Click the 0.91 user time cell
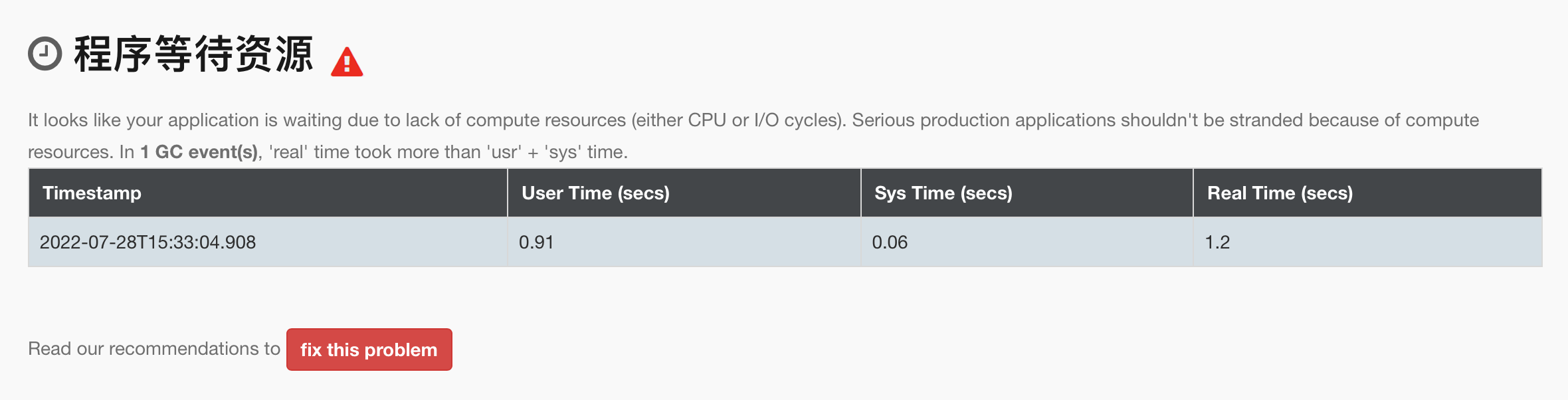The image size is (1568, 400). pyautogui.click(x=684, y=242)
